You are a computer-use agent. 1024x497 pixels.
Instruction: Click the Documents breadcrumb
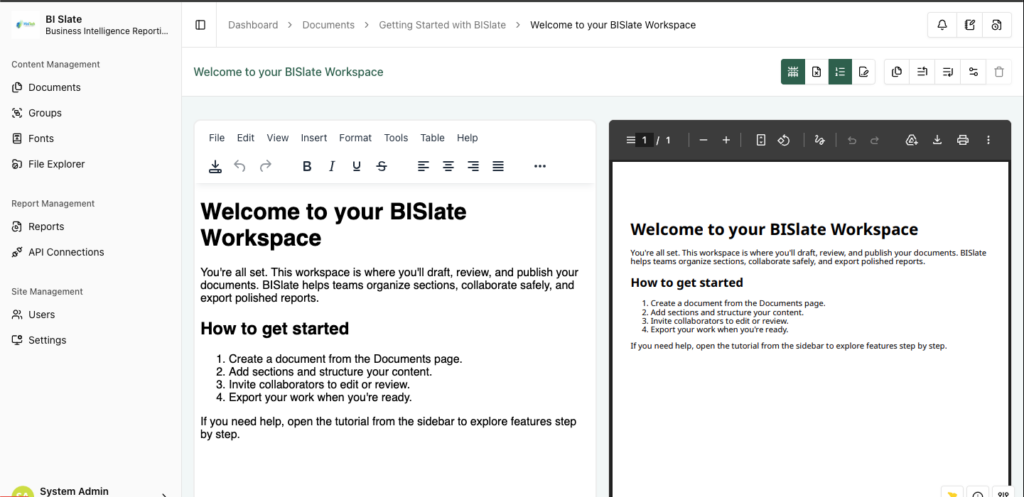(328, 25)
